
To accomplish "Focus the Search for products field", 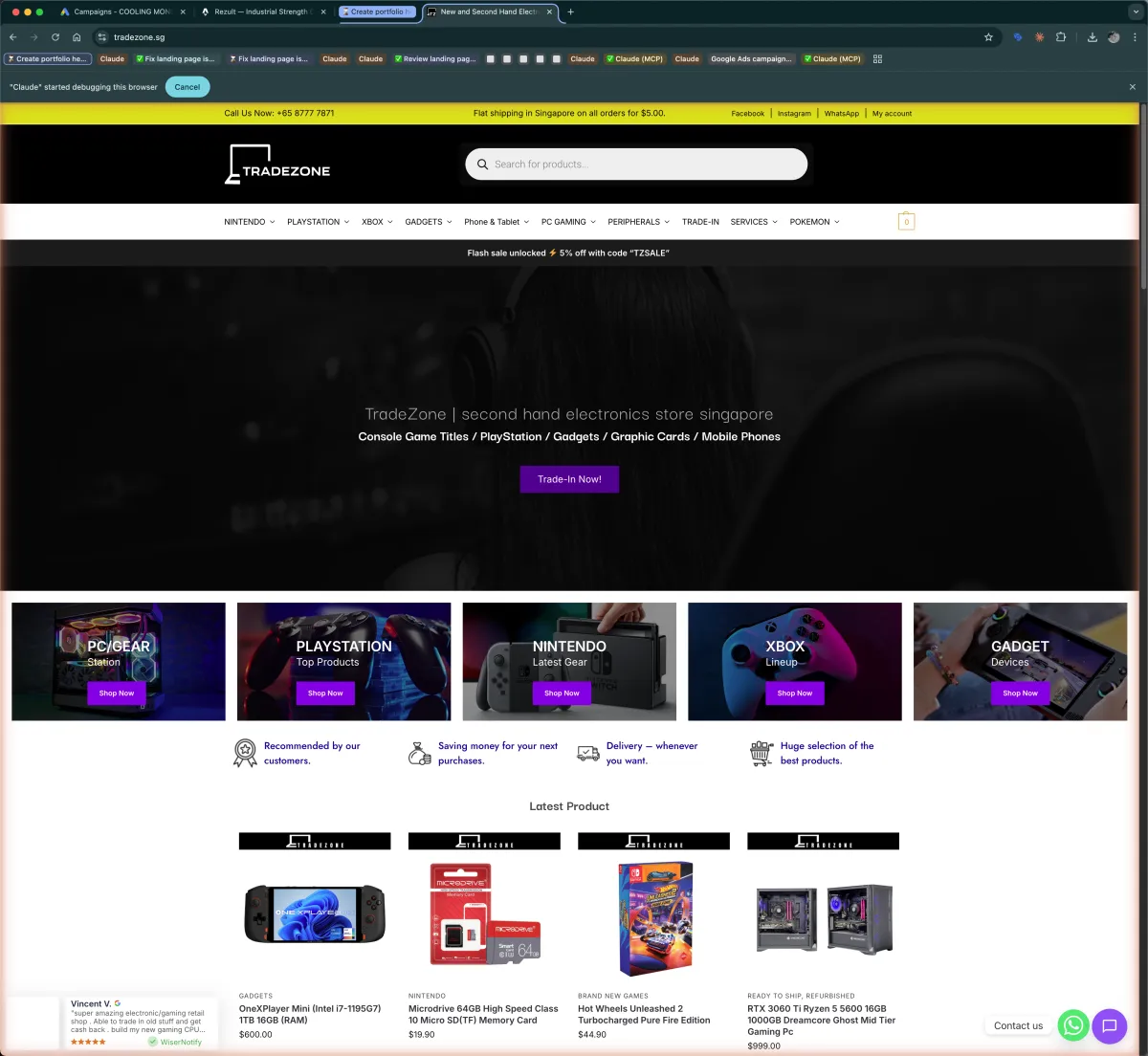I will (x=637, y=165).
